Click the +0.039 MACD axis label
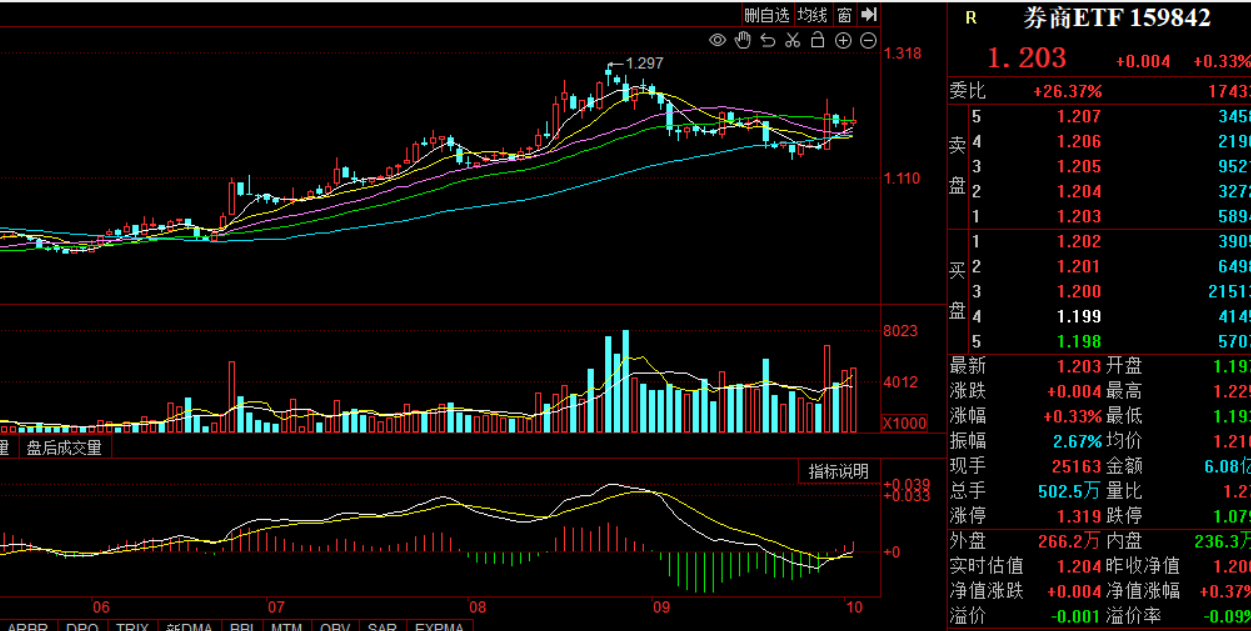This screenshot has height=631, width=1251. point(907,484)
